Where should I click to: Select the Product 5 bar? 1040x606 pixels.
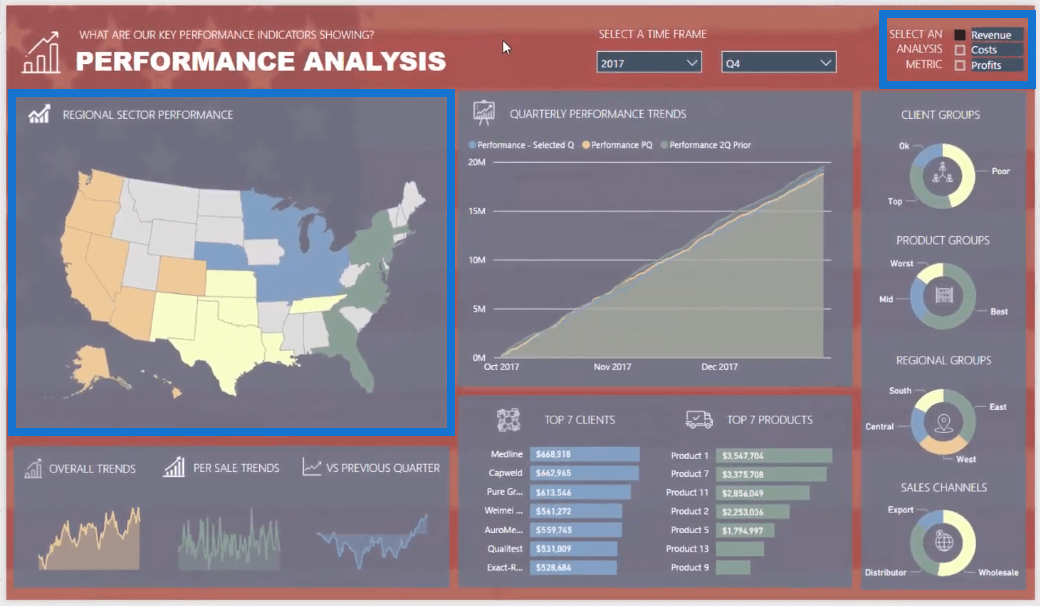coord(745,530)
